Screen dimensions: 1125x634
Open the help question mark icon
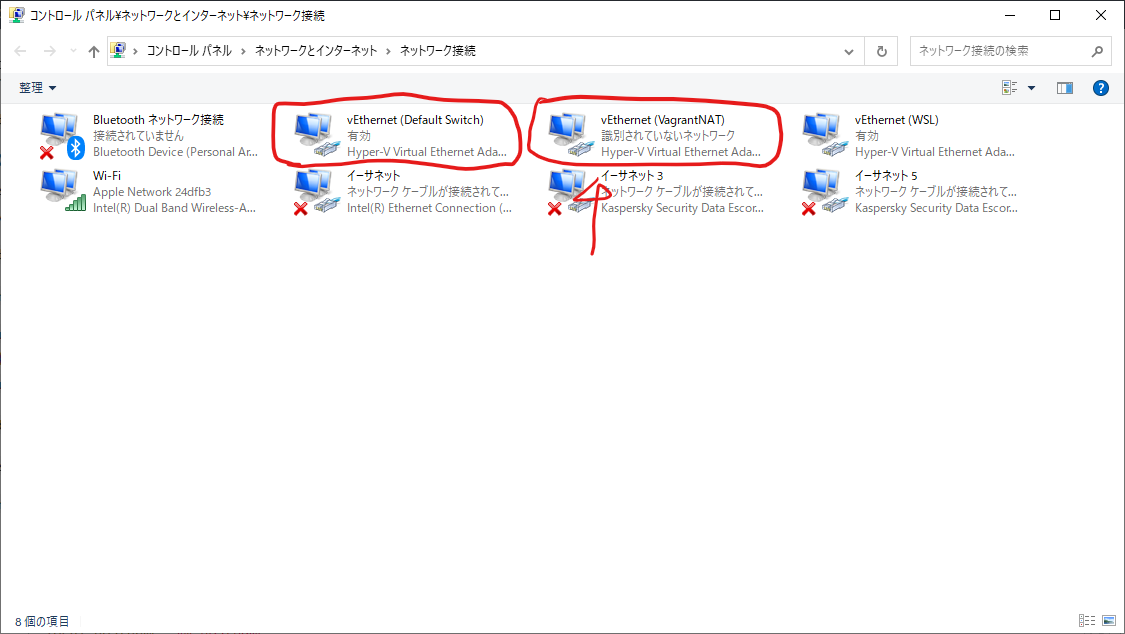click(1101, 88)
